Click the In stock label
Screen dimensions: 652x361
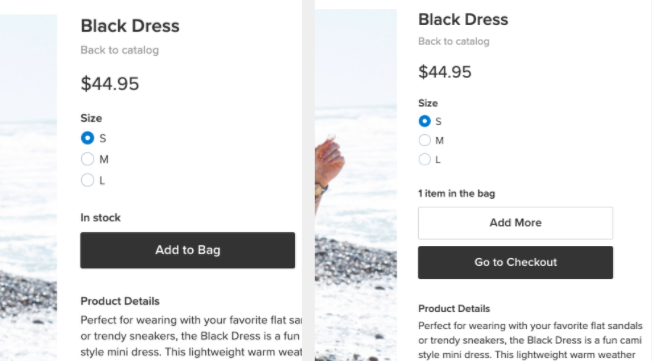coord(100,218)
